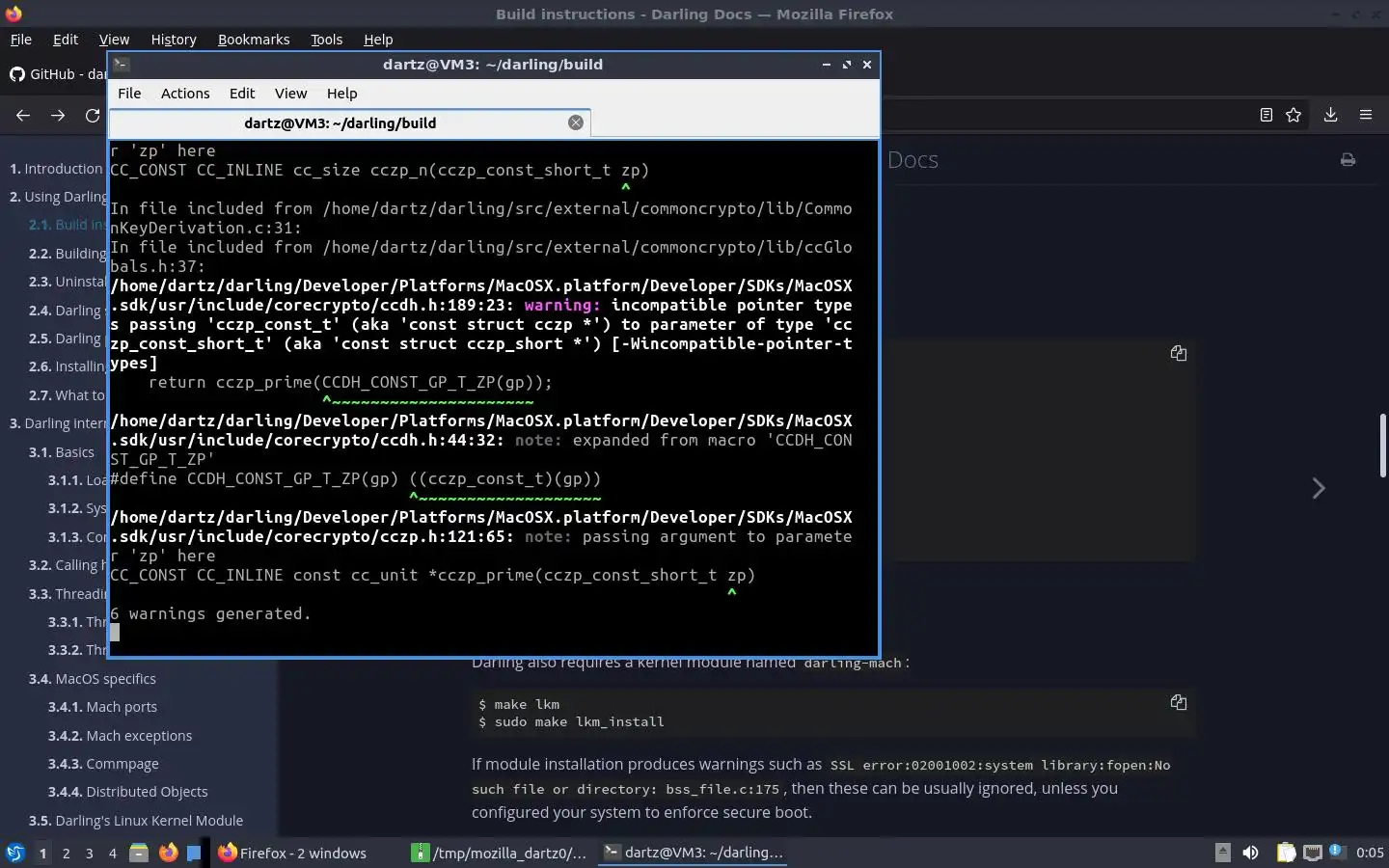Open the removable devices eject tray icon
The width and height of the screenshot is (1389, 868).
tap(1222, 853)
